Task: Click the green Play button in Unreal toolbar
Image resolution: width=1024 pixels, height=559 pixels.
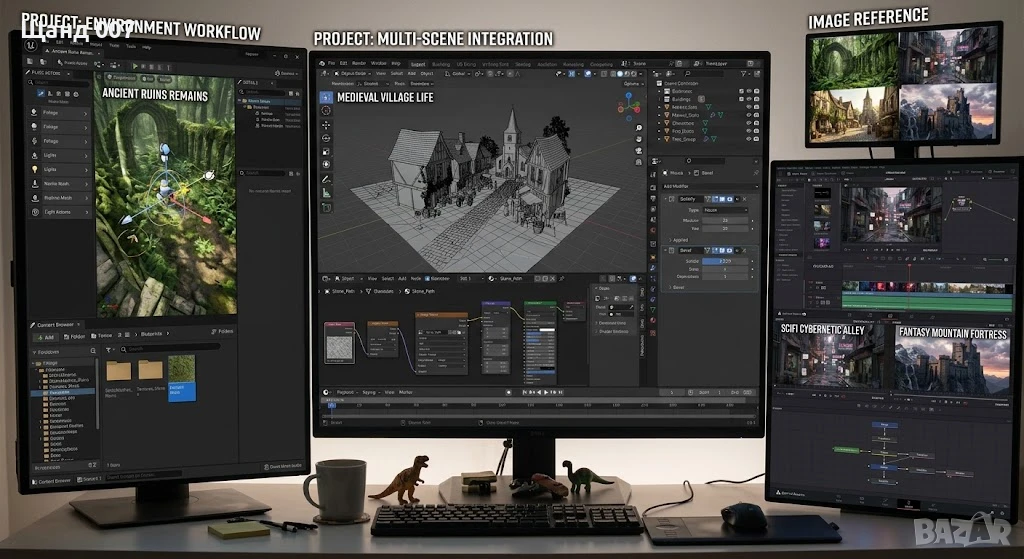Action: (135, 66)
